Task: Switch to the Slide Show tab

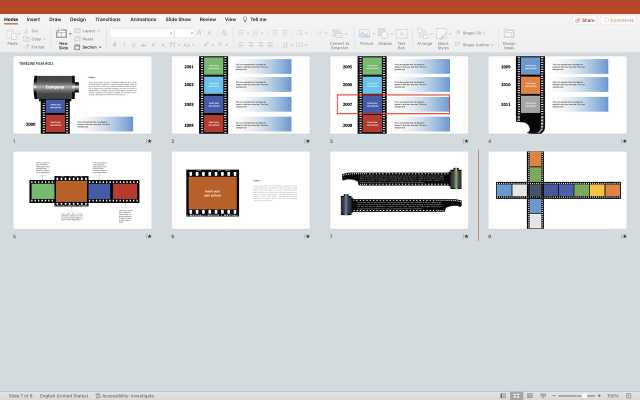Action: pos(178,19)
